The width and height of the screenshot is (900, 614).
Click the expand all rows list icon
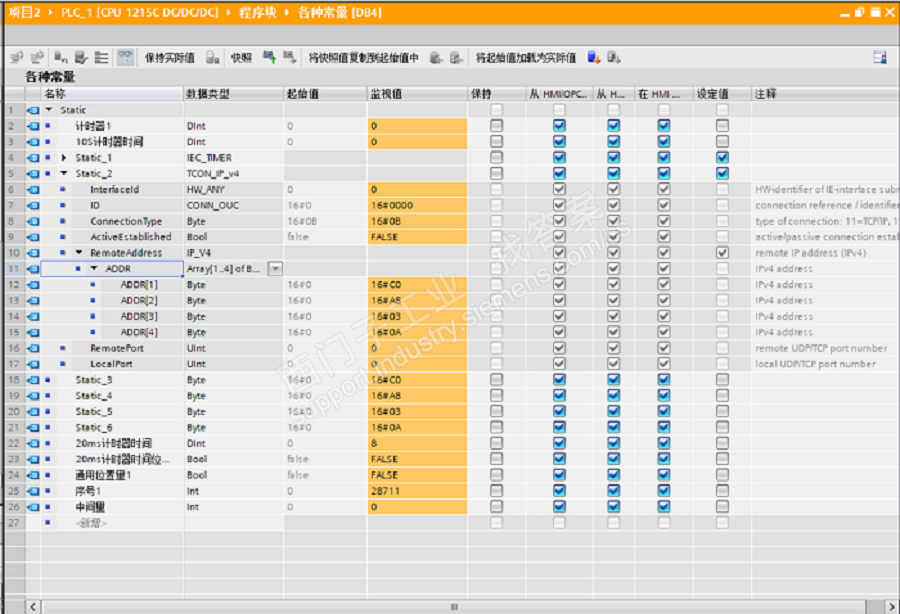click(x=102, y=57)
